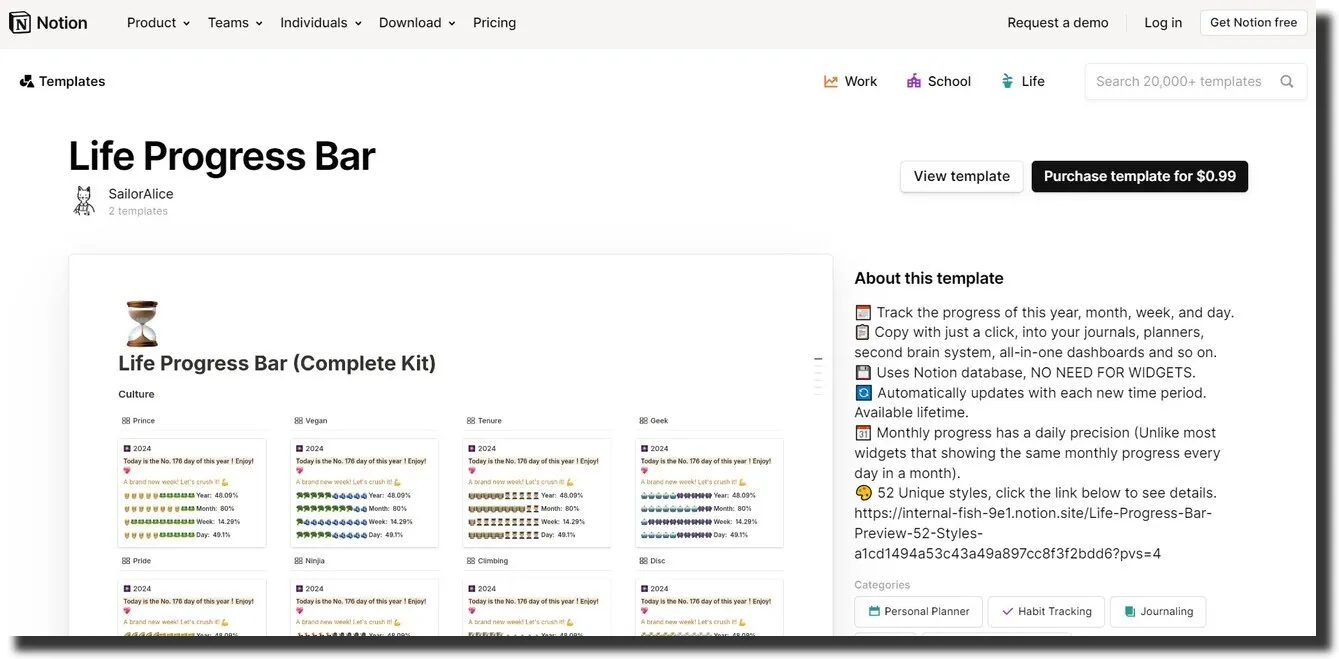Viewport: 1339px width, 659px height.
Task: Expand the Download menu
Action: click(x=417, y=22)
